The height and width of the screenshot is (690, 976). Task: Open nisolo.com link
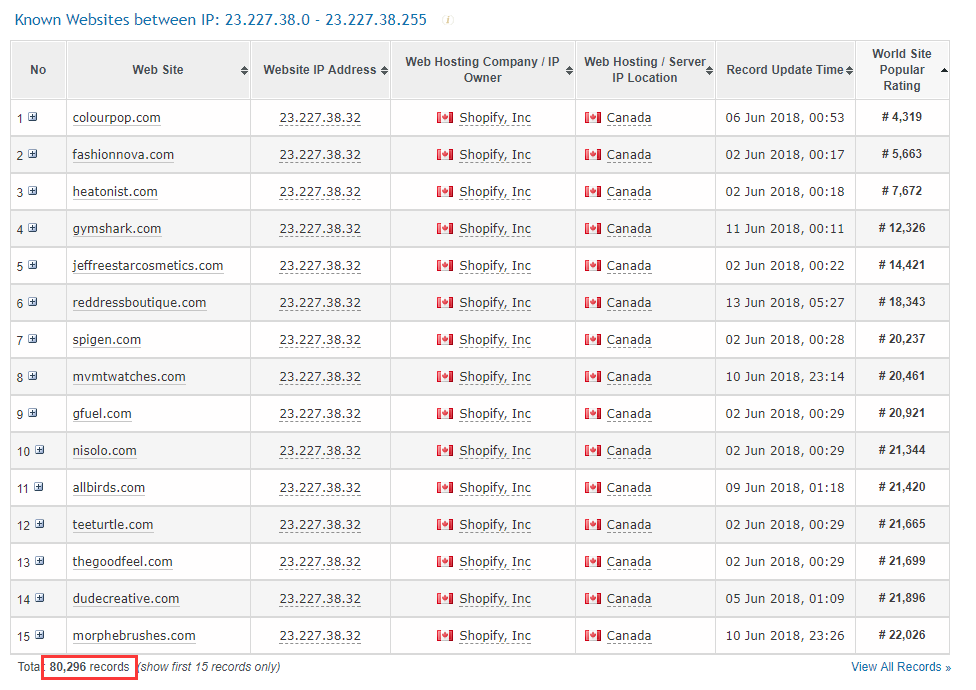pos(105,450)
